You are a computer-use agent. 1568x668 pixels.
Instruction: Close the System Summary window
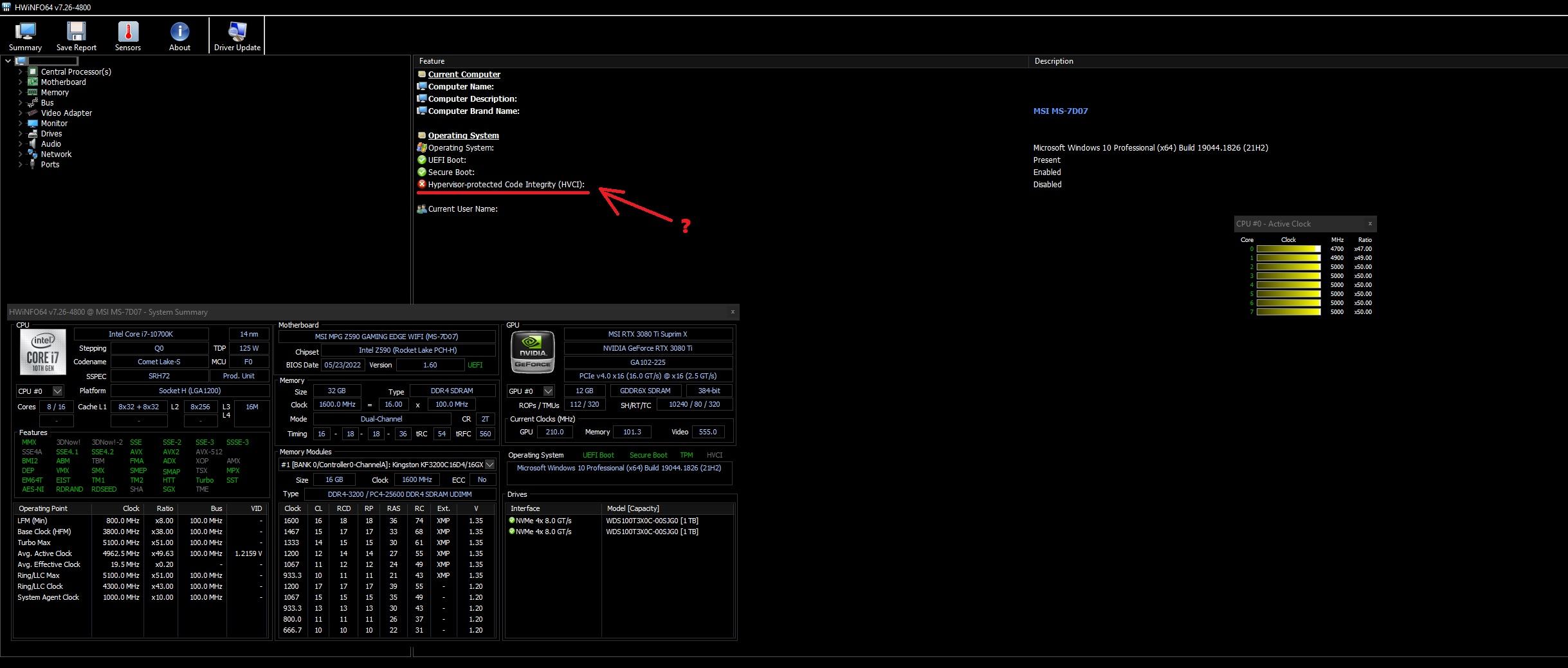pyautogui.click(x=733, y=311)
